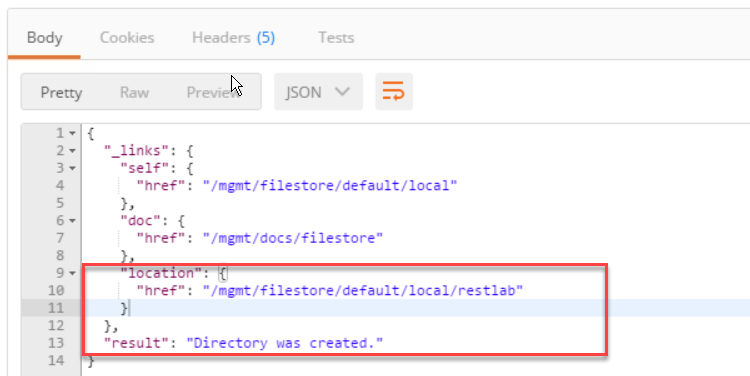Click the "doc" key text
The height and width of the screenshot is (376, 750).
[x=140, y=221]
